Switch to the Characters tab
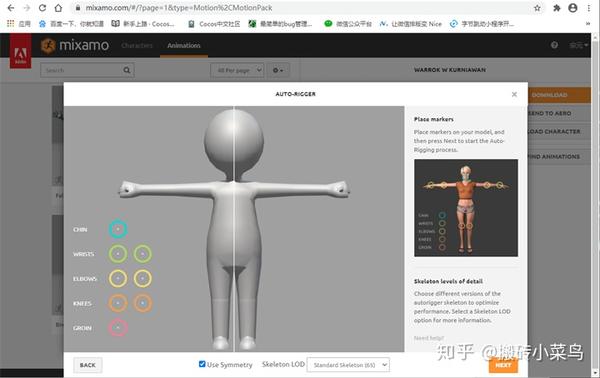Screen dimensions: 600x378 point(137,45)
